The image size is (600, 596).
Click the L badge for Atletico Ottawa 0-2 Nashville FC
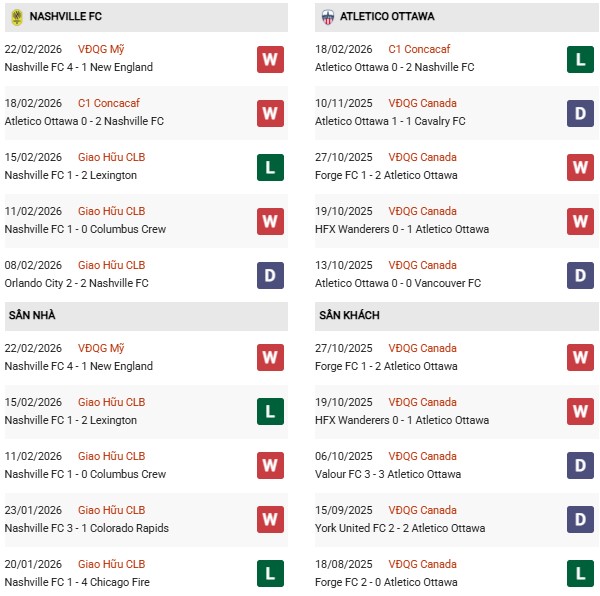(581, 59)
